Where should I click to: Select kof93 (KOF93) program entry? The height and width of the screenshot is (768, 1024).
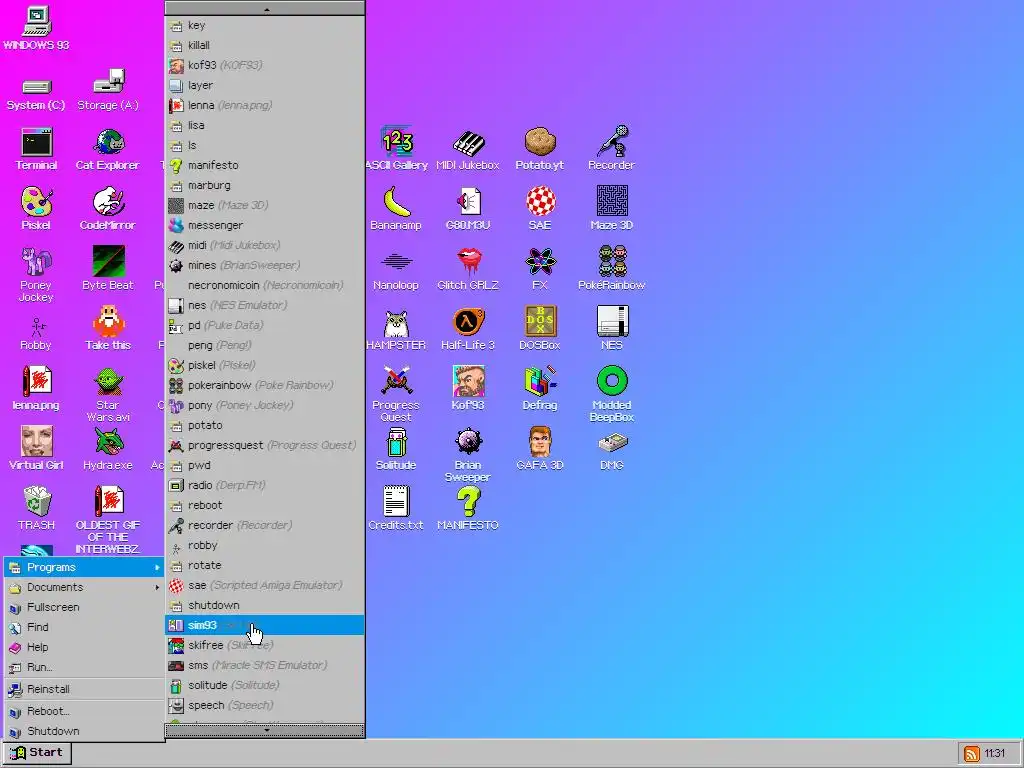(x=264, y=65)
